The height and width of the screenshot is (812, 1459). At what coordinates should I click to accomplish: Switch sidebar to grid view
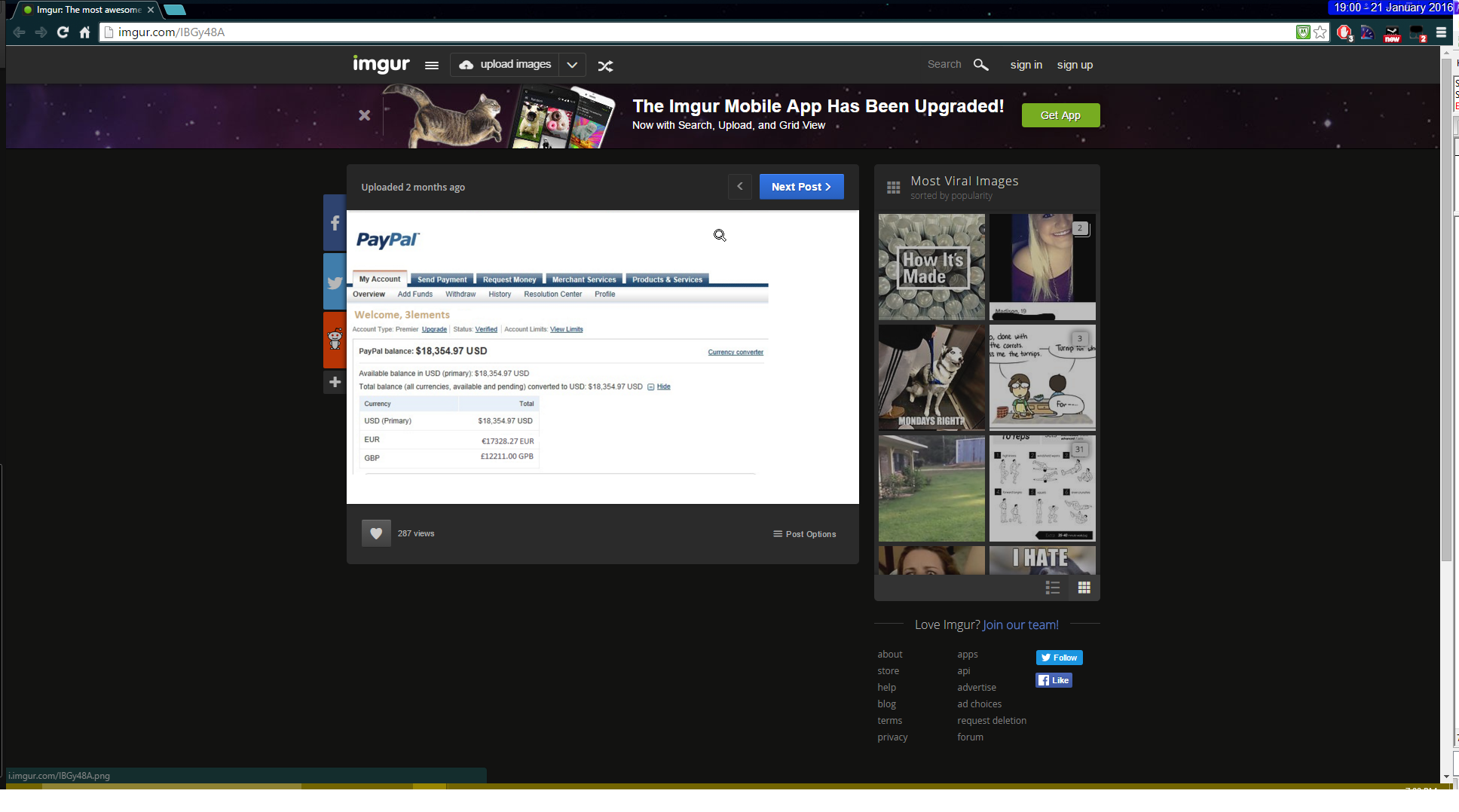(1084, 588)
